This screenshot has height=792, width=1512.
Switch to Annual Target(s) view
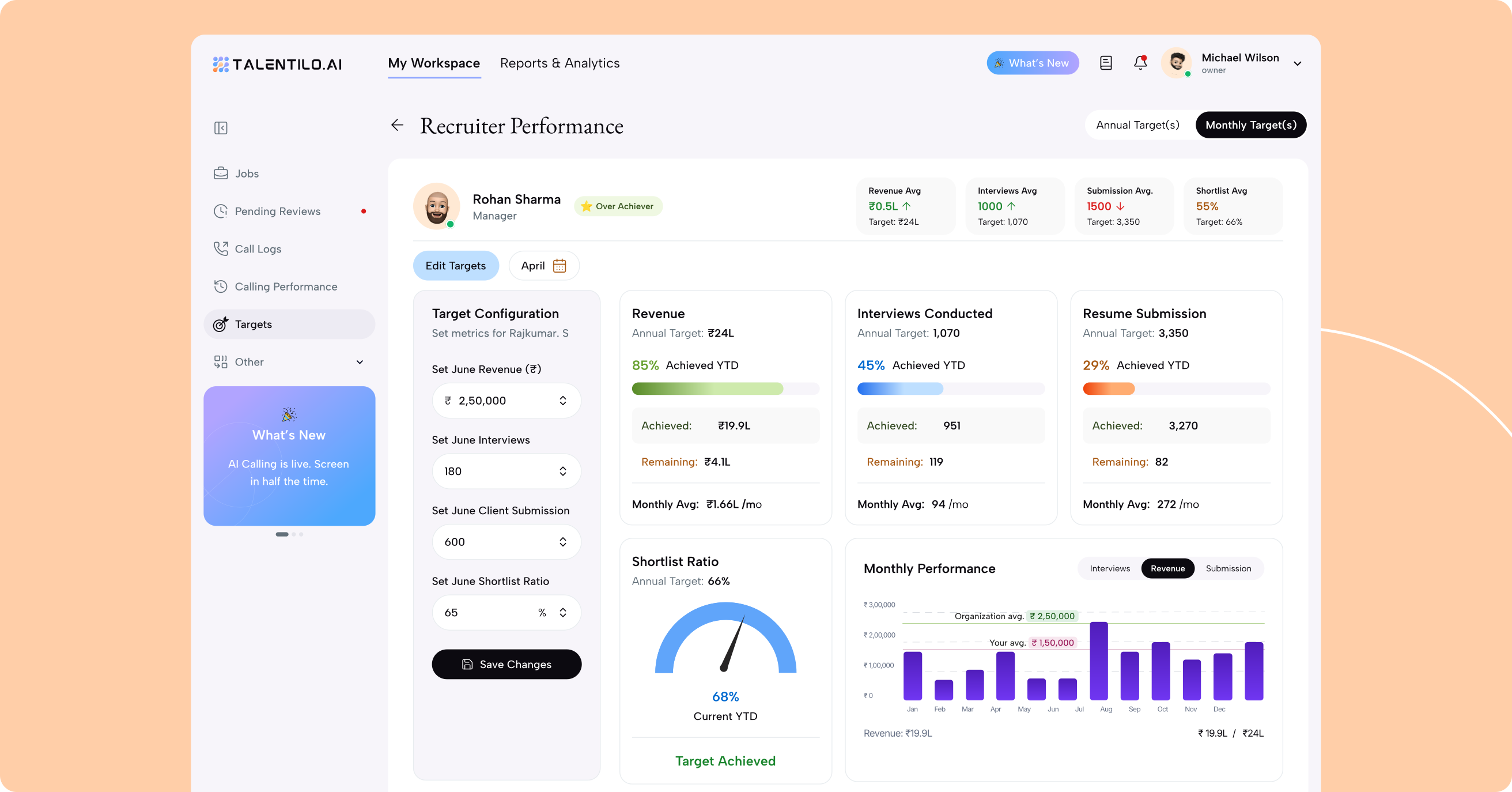[1137, 125]
